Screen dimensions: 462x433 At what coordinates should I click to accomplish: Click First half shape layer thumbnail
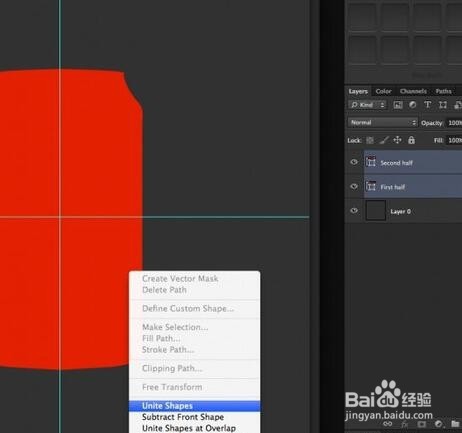371,186
